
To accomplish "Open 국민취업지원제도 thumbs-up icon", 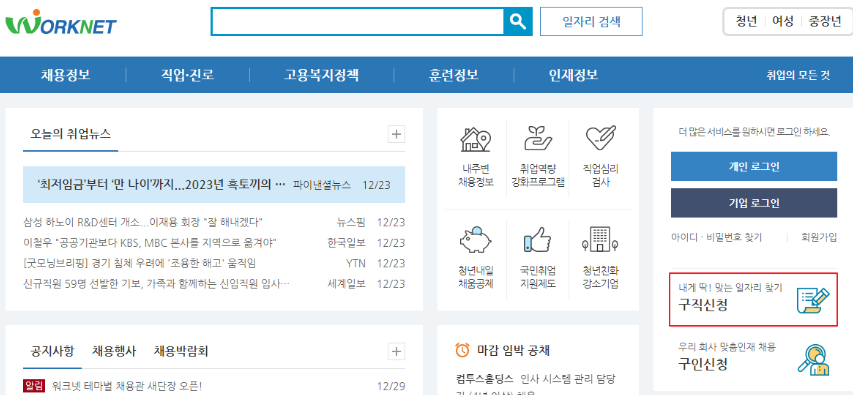I will point(537,240).
